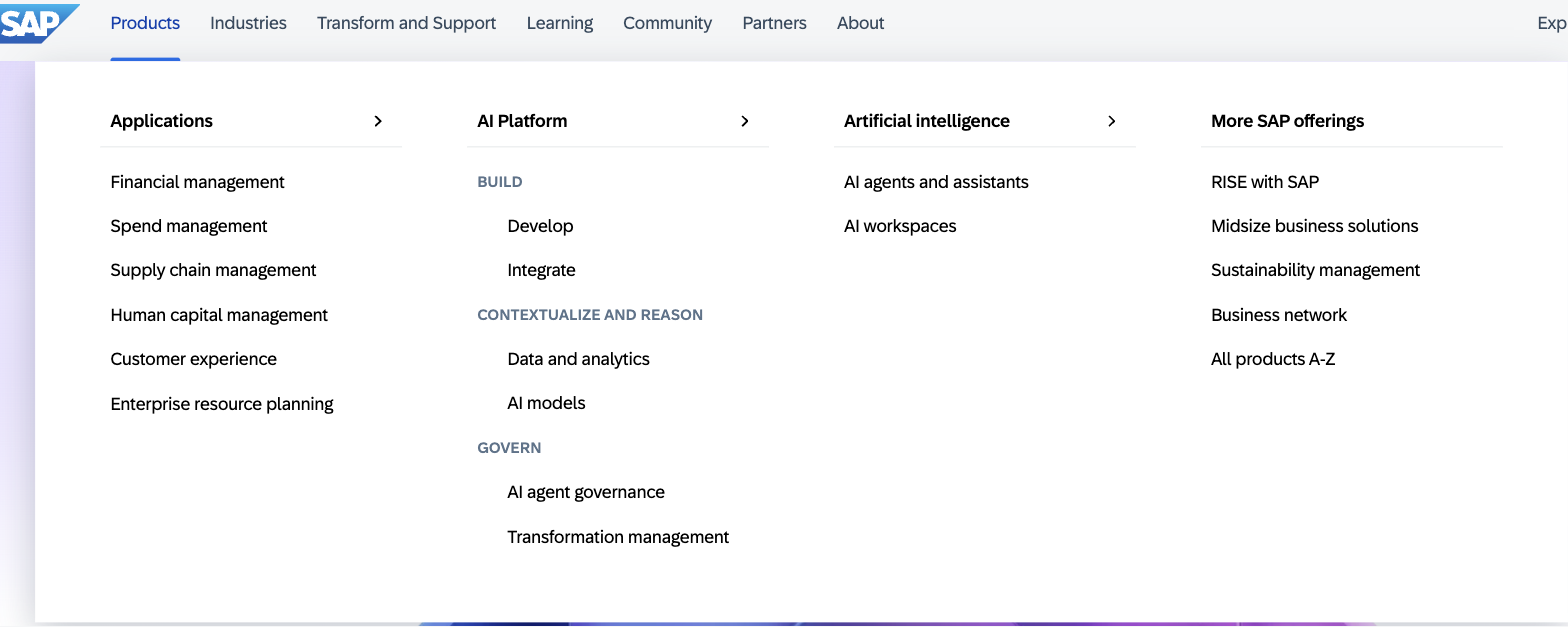This screenshot has width=1568, height=627.
Task: Select Integrate under Build
Action: 541,270
